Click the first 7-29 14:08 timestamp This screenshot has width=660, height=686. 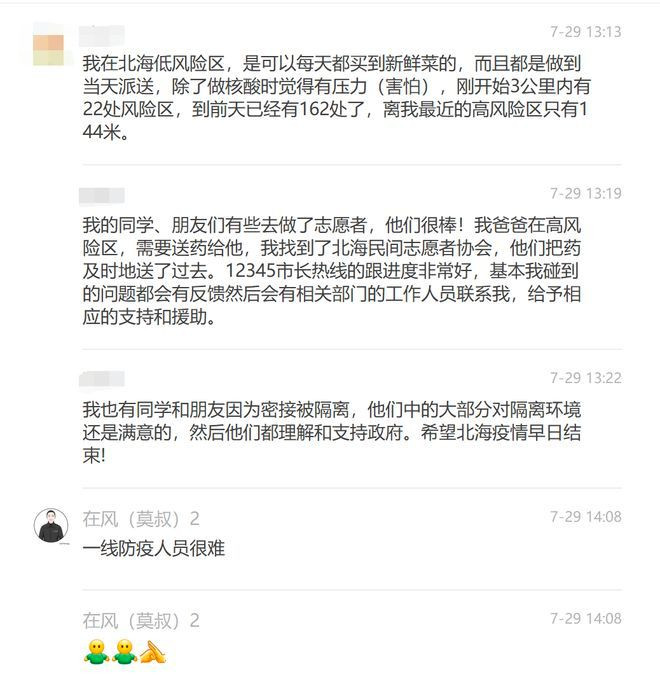pyautogui.click(x=586, y=517)
